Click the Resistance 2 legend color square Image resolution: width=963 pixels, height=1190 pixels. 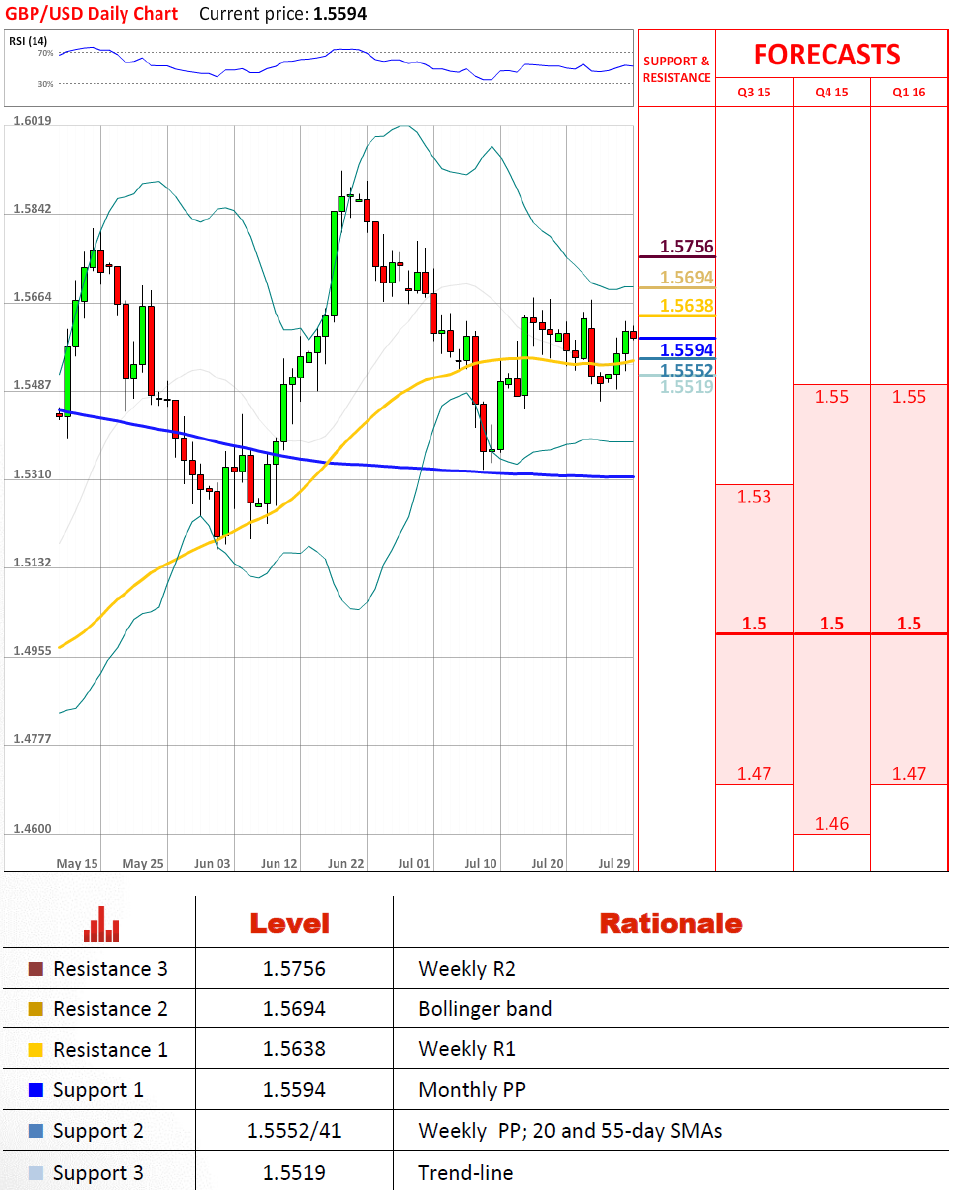tap(36, 1010)
